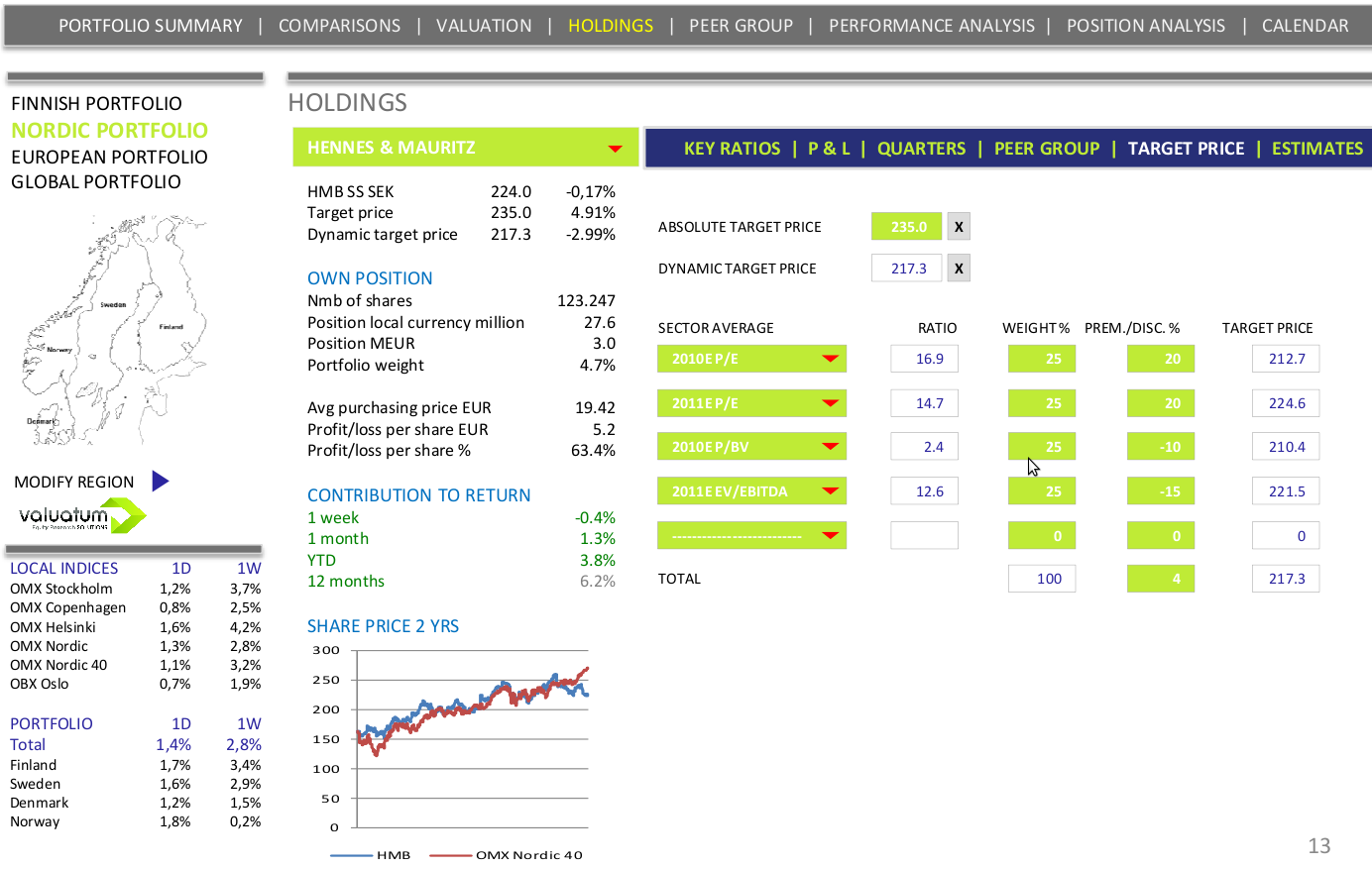Click the HMB legend entry in chart

click(x=370, y=855)
